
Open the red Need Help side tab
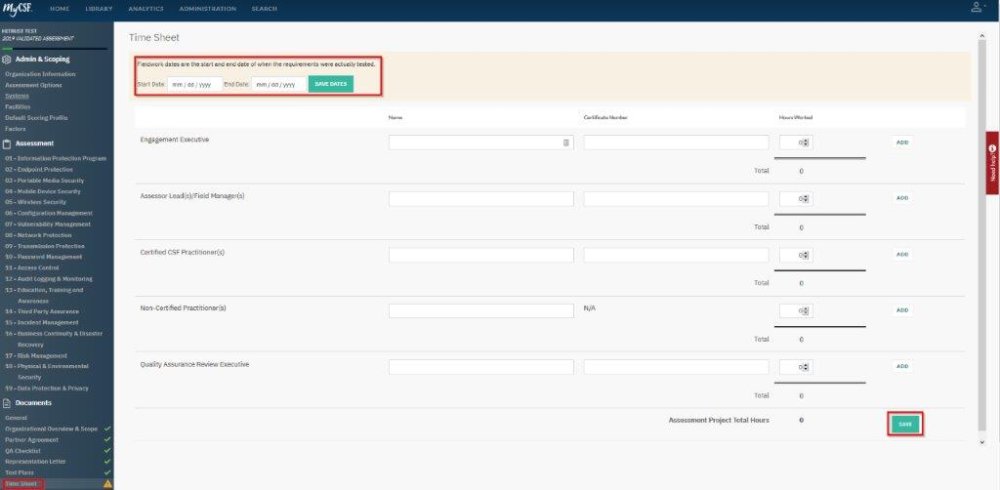coord(992,163)
